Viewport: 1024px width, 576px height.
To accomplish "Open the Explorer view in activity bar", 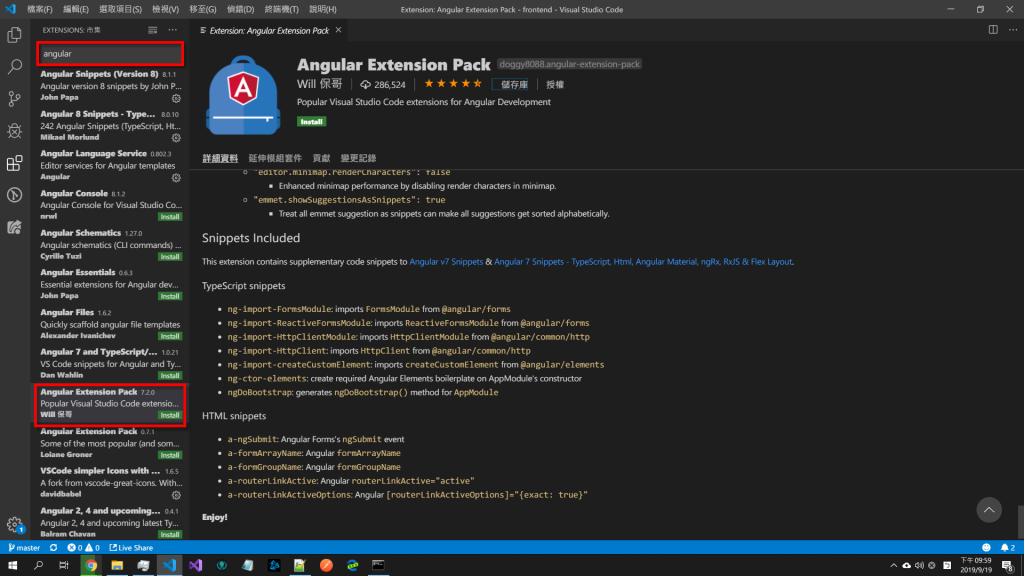I will point(14,35).
